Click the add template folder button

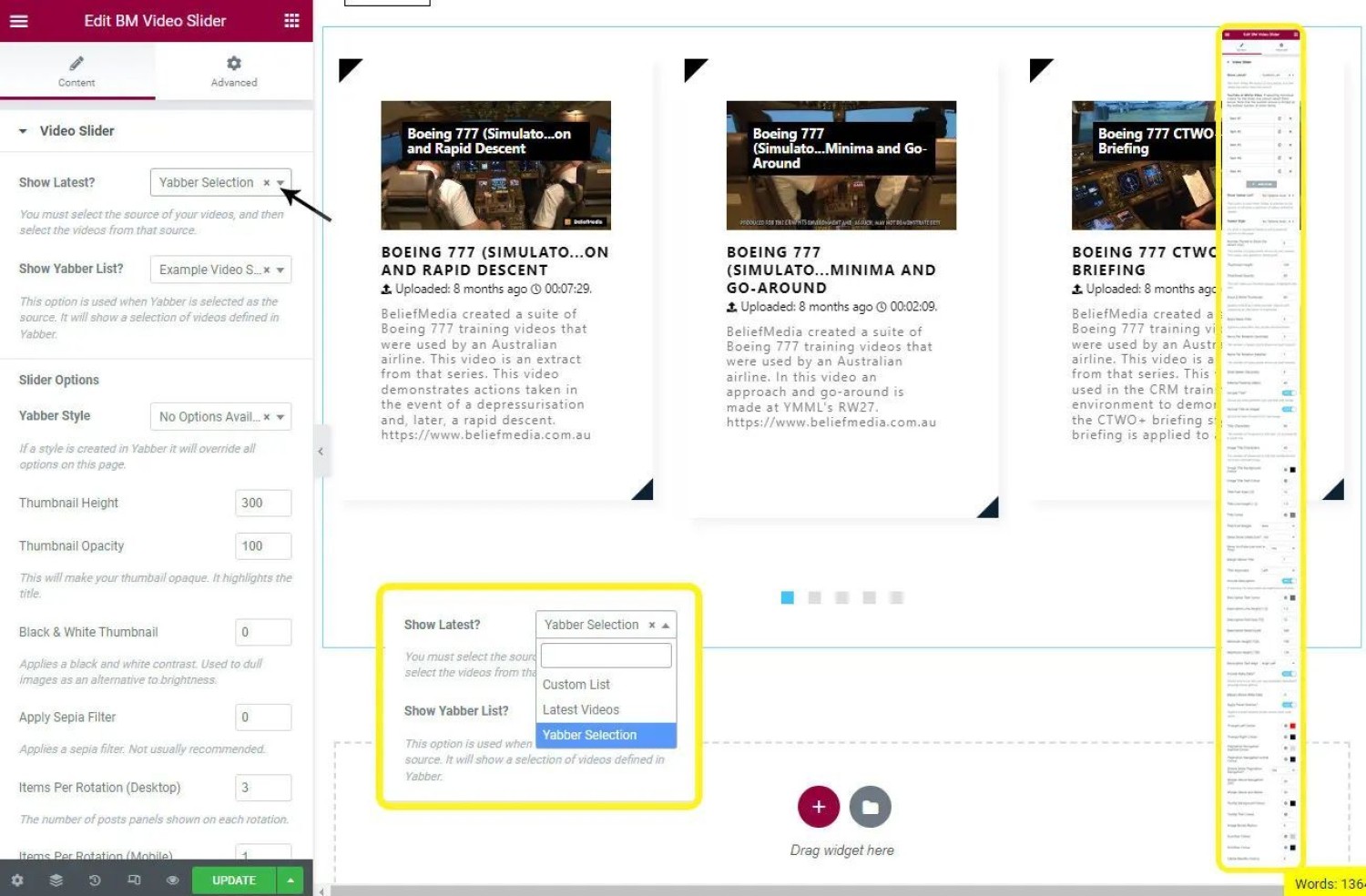point(870,807)
